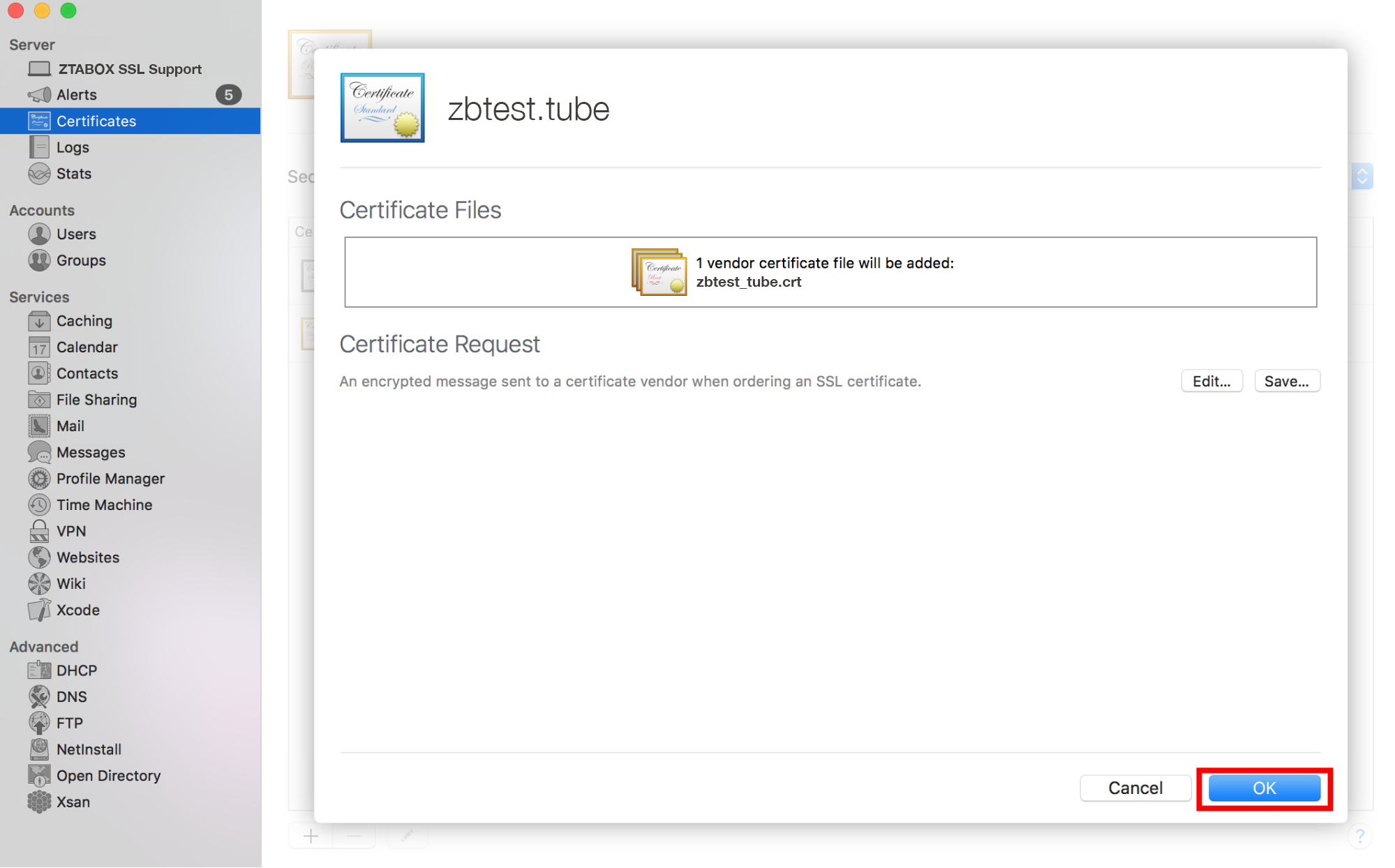The image size is (1395, 868).
Task: Open the Alerts icon in sidebar
Action: (x=39, y=95)
